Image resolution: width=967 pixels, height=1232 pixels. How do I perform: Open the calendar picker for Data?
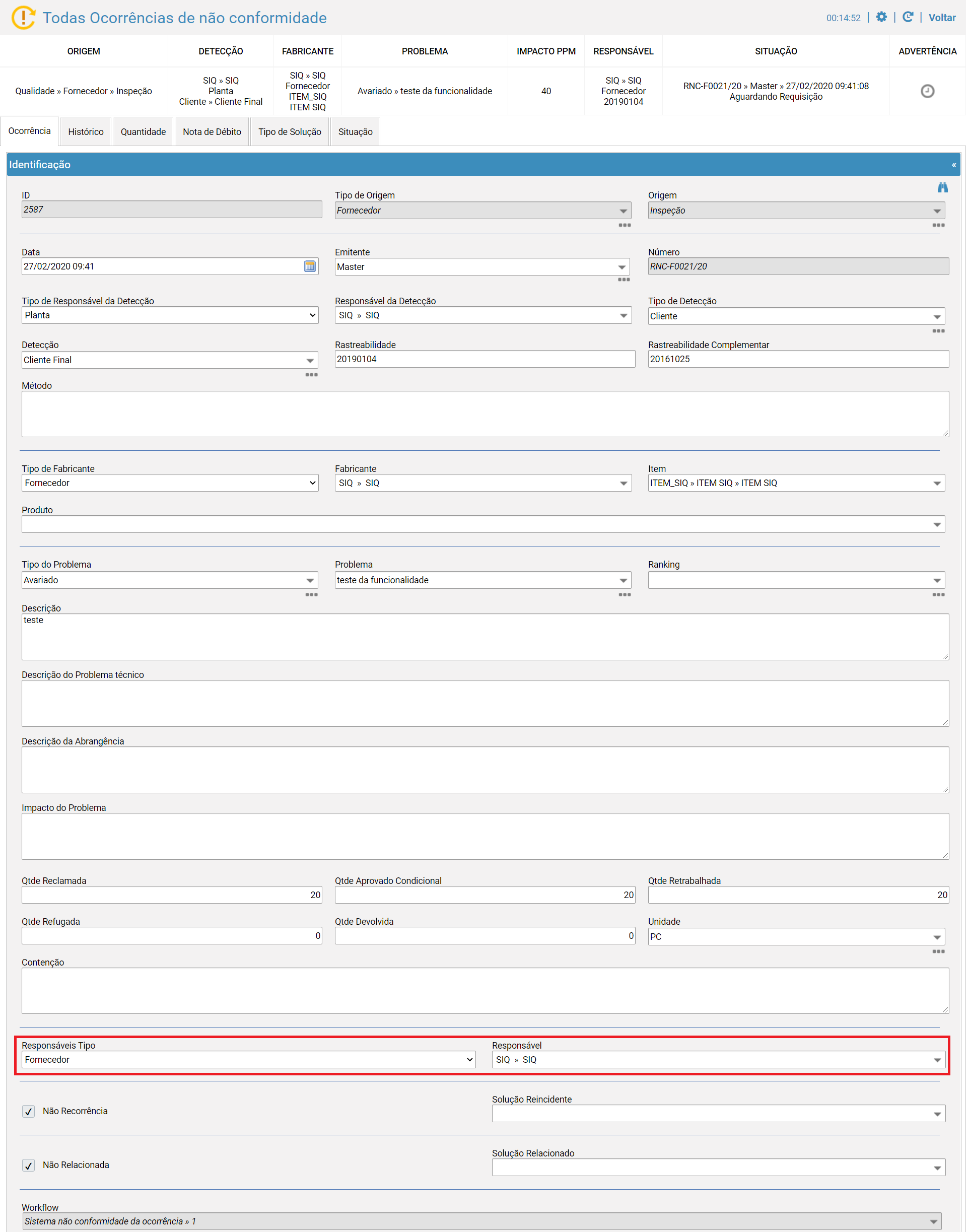310,266
